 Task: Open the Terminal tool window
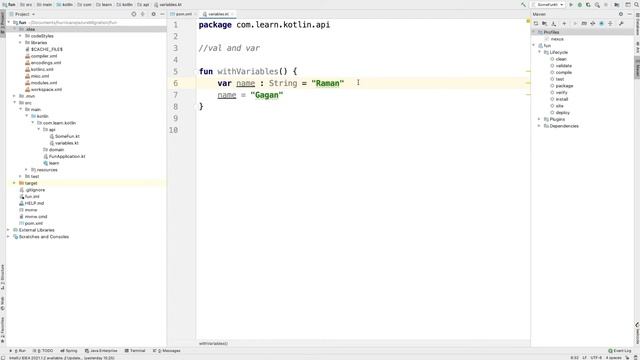pos(135,351)
